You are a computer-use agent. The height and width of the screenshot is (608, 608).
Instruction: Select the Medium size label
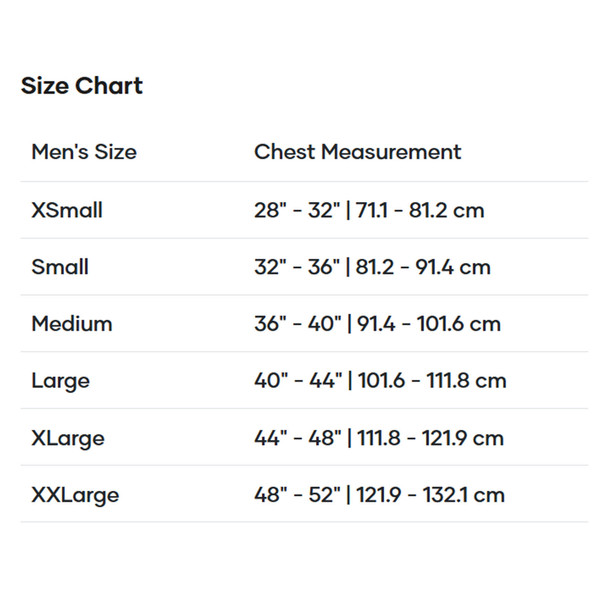point(72,324)
